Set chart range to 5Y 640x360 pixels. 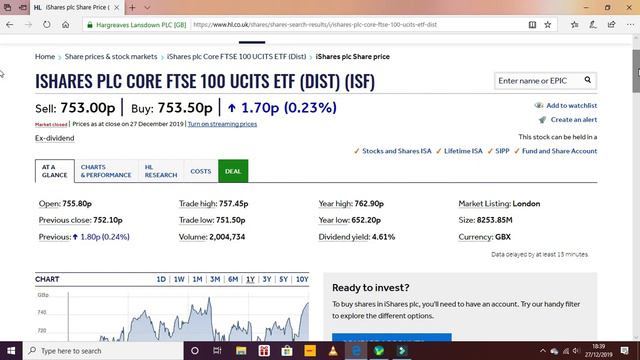point(284,279)
